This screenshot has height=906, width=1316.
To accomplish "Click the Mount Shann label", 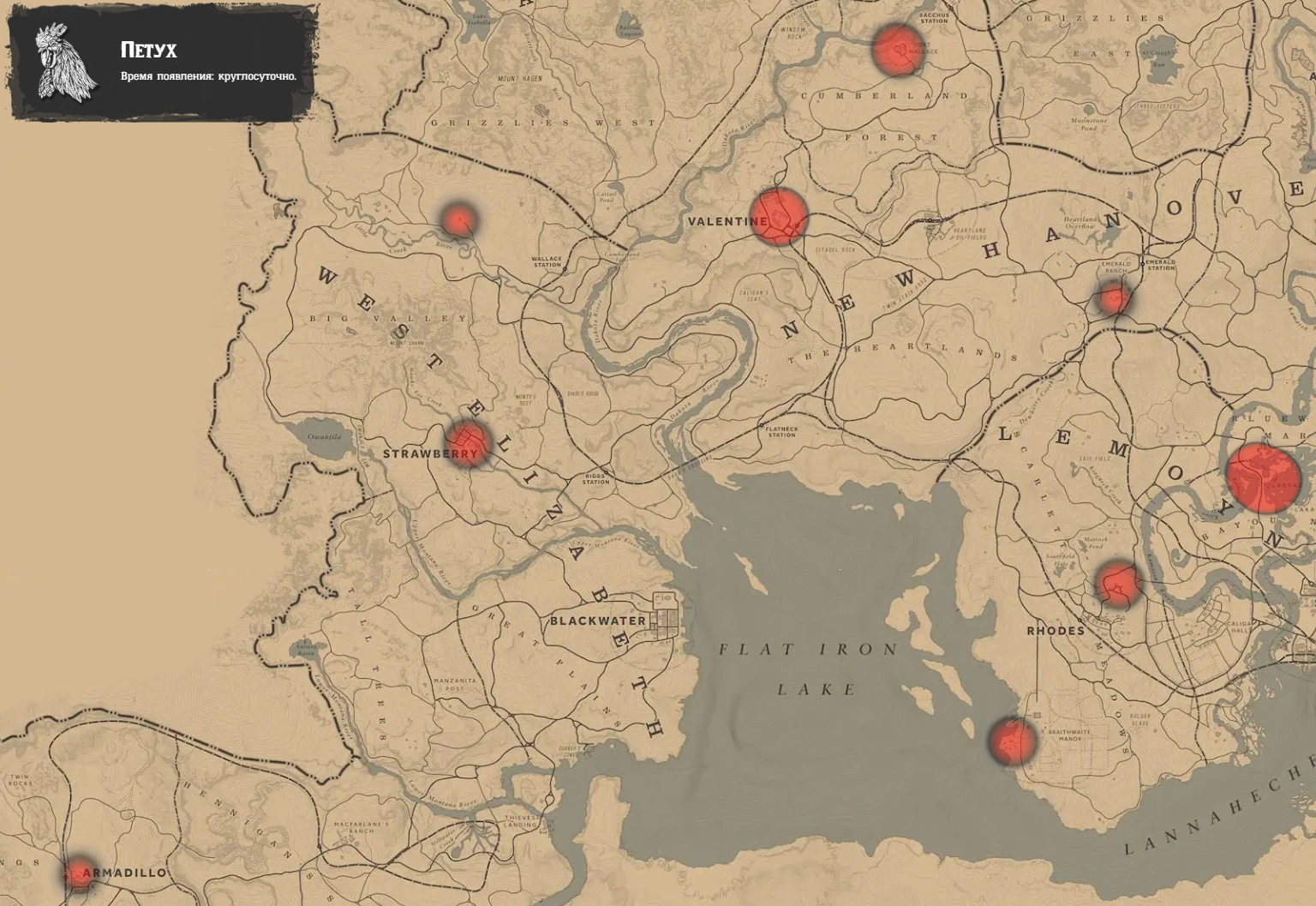I will 408,343.
